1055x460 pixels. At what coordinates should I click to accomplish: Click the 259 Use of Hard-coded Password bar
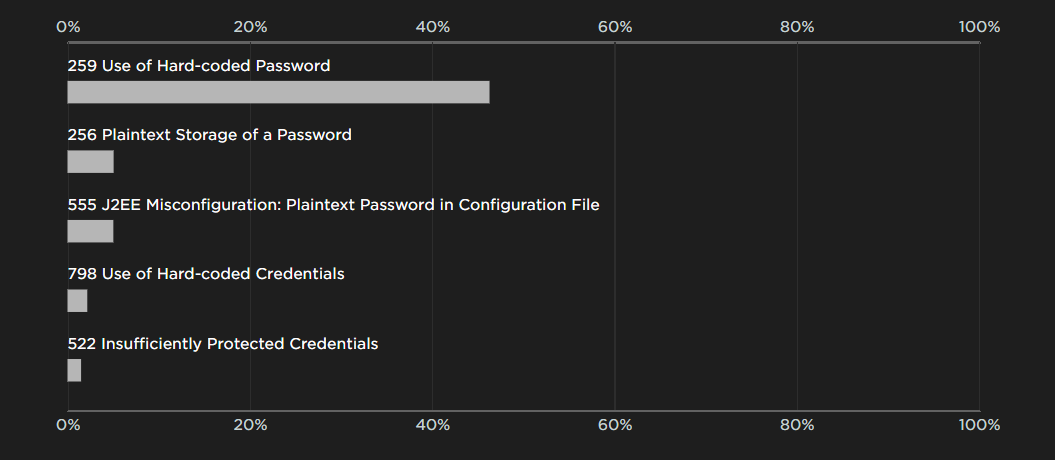[x=279, y=92]
